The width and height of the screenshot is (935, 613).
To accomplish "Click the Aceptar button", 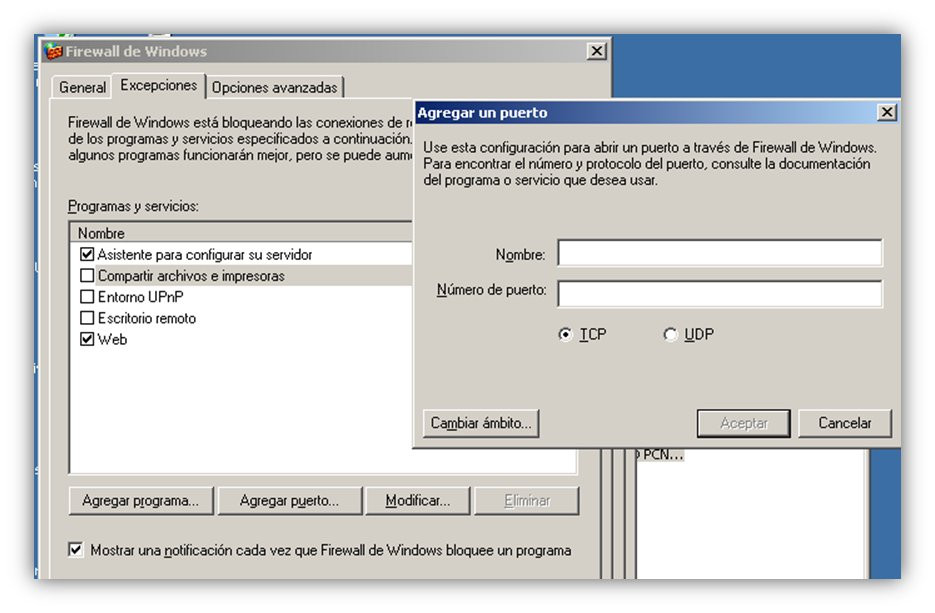I will [x=744, y=423].
